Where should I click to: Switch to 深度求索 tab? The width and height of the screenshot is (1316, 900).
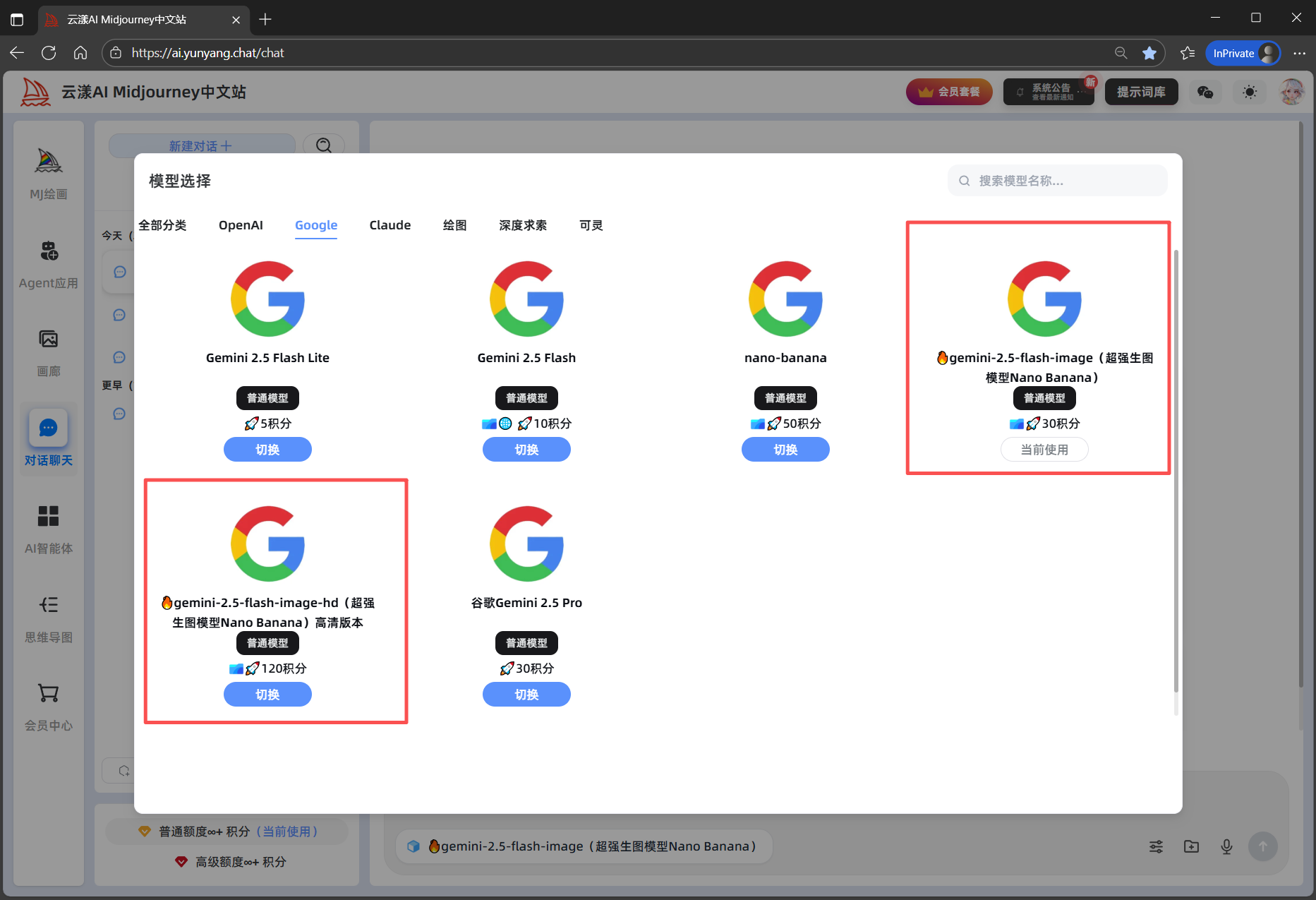point(523,225)
